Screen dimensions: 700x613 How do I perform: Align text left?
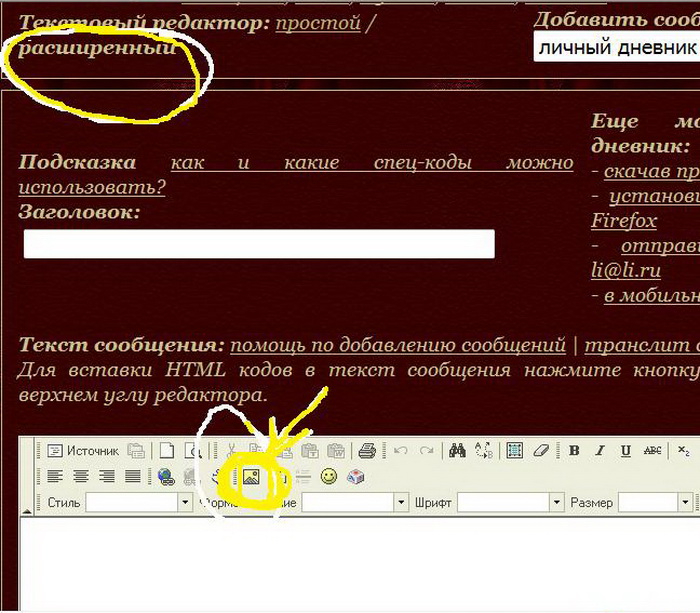(x=54, y=477)
